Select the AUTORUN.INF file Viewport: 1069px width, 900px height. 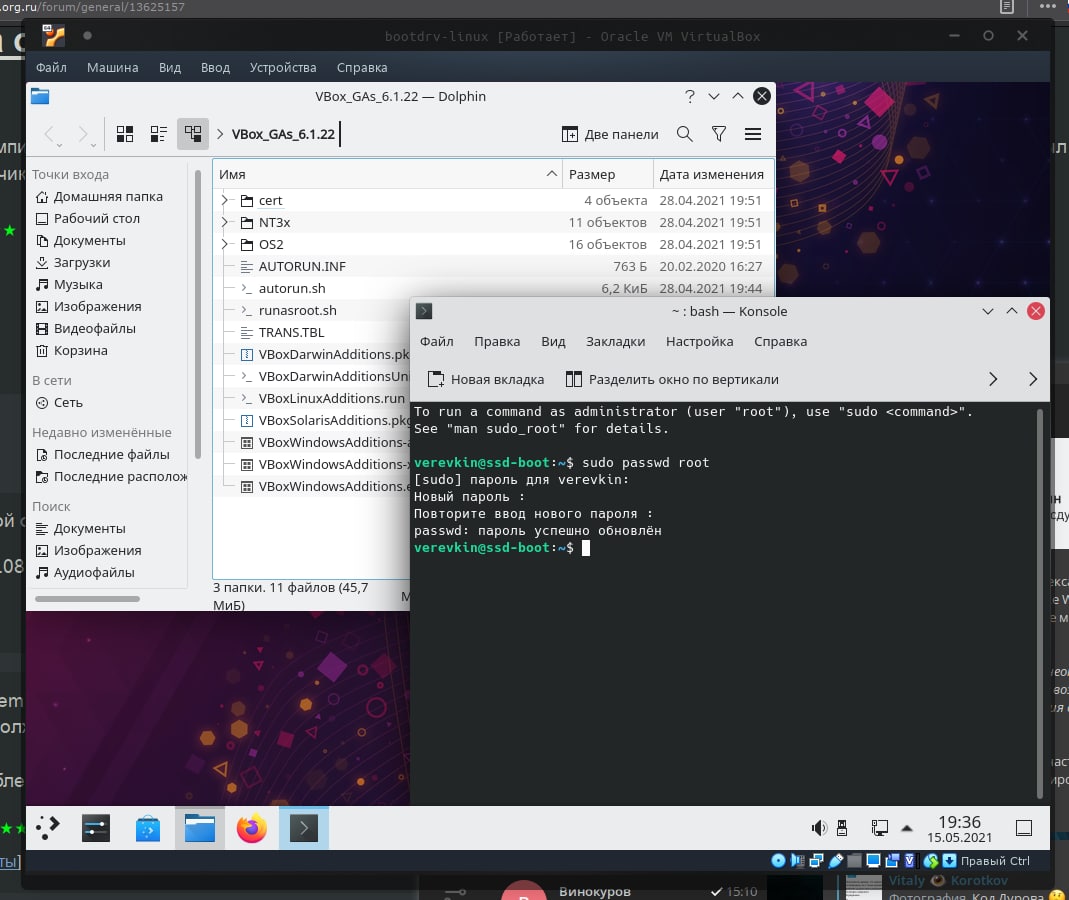302,267
